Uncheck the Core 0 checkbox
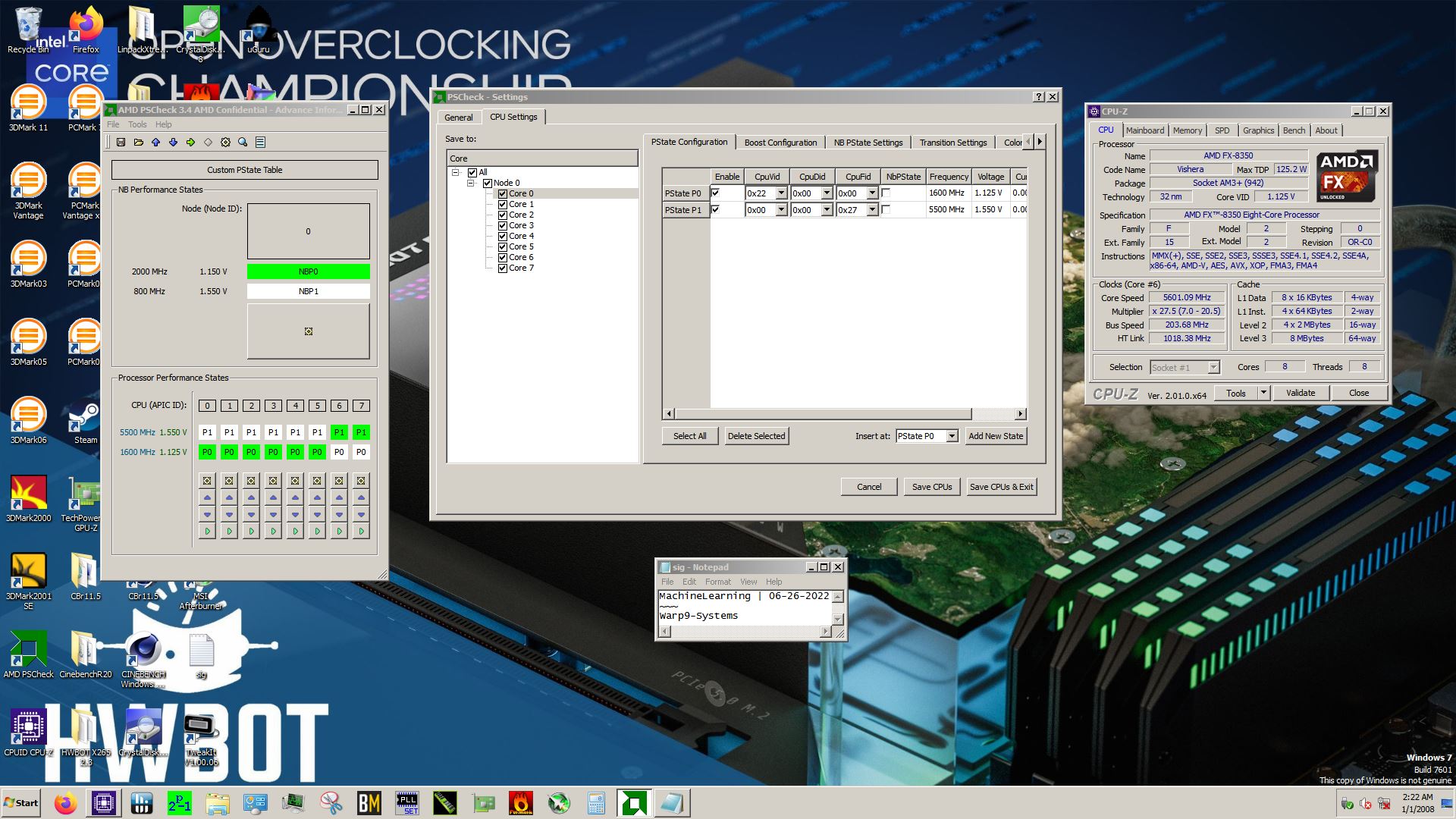 coord(502,193)
